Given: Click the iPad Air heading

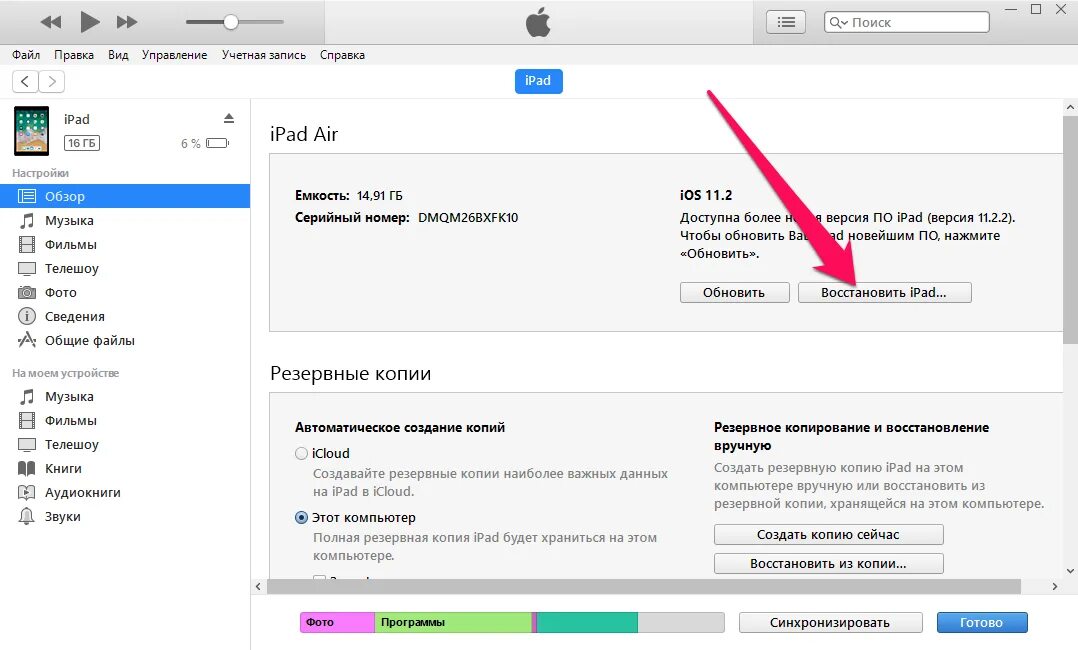Looking at the screenshot, I should pos(304,134).
